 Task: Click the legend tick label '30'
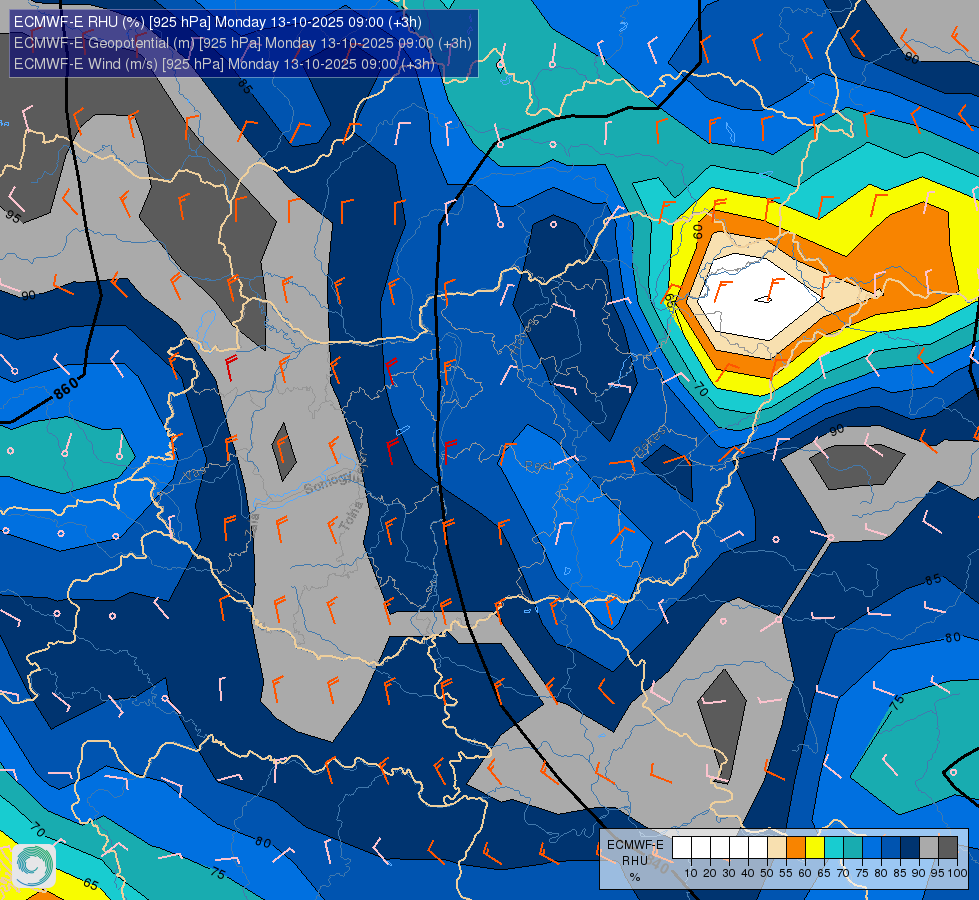(x=729, y=873)
